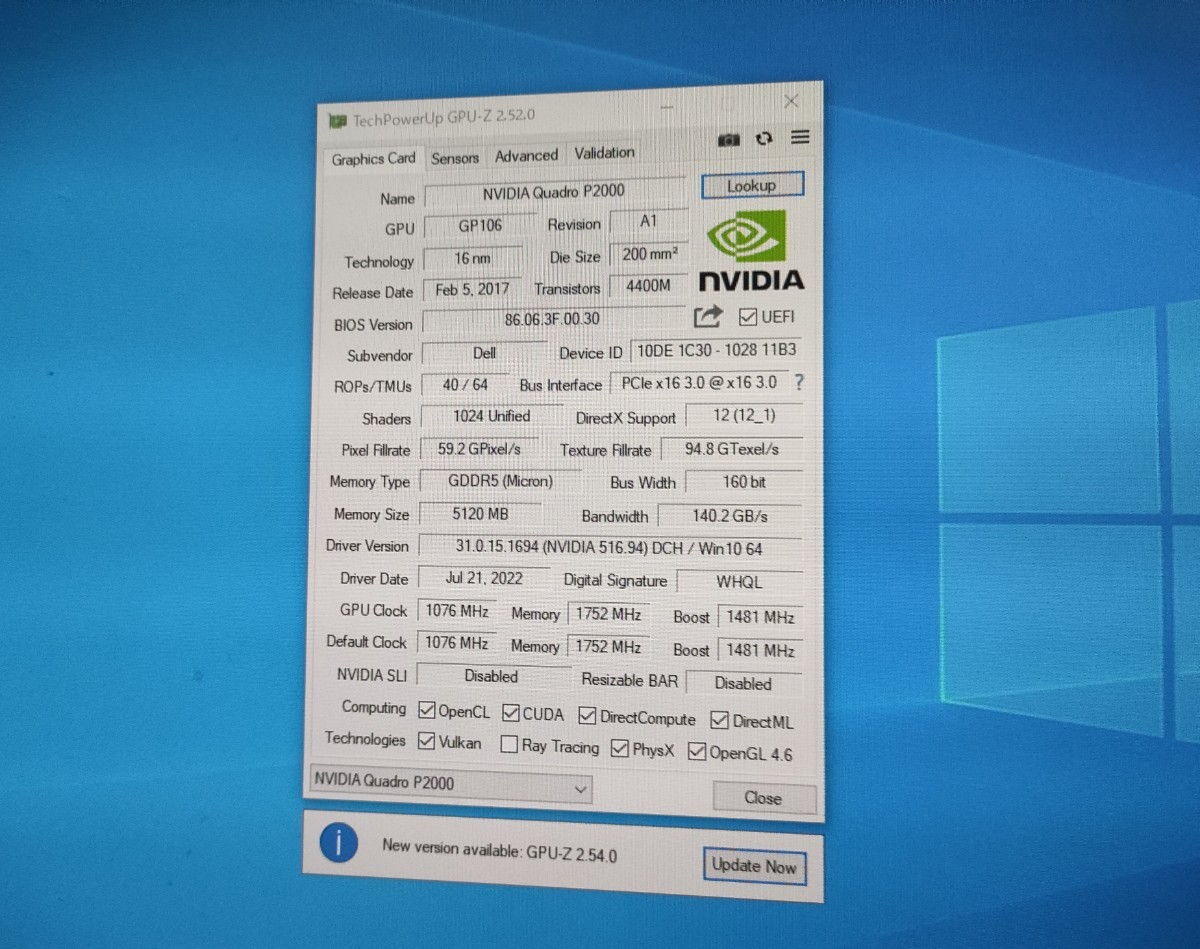This screenshot has width=1200, height=949.
Task: Switch to the Sensors tab
Action: [x=455, y=157]
